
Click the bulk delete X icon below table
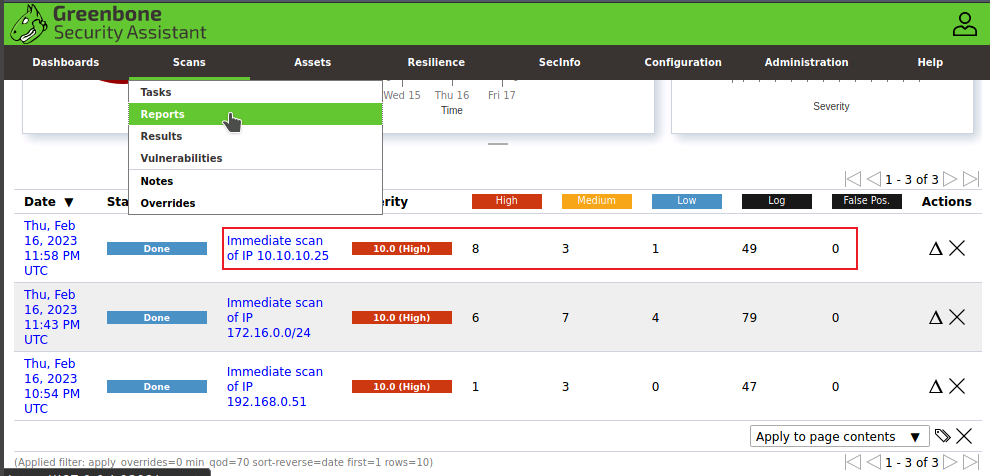click(964, 436)
